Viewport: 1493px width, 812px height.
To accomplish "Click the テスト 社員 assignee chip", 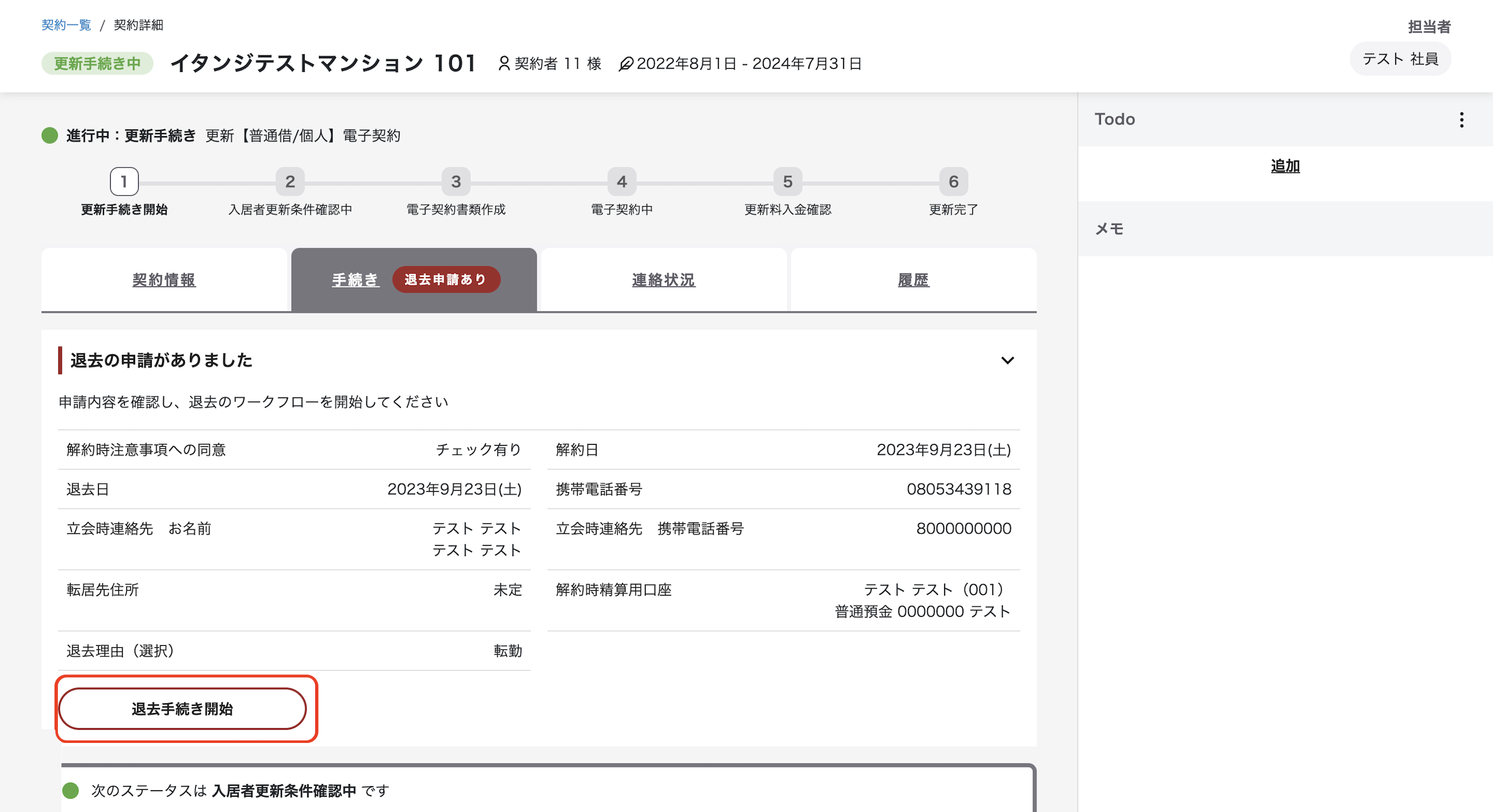I will (1400, 59).
